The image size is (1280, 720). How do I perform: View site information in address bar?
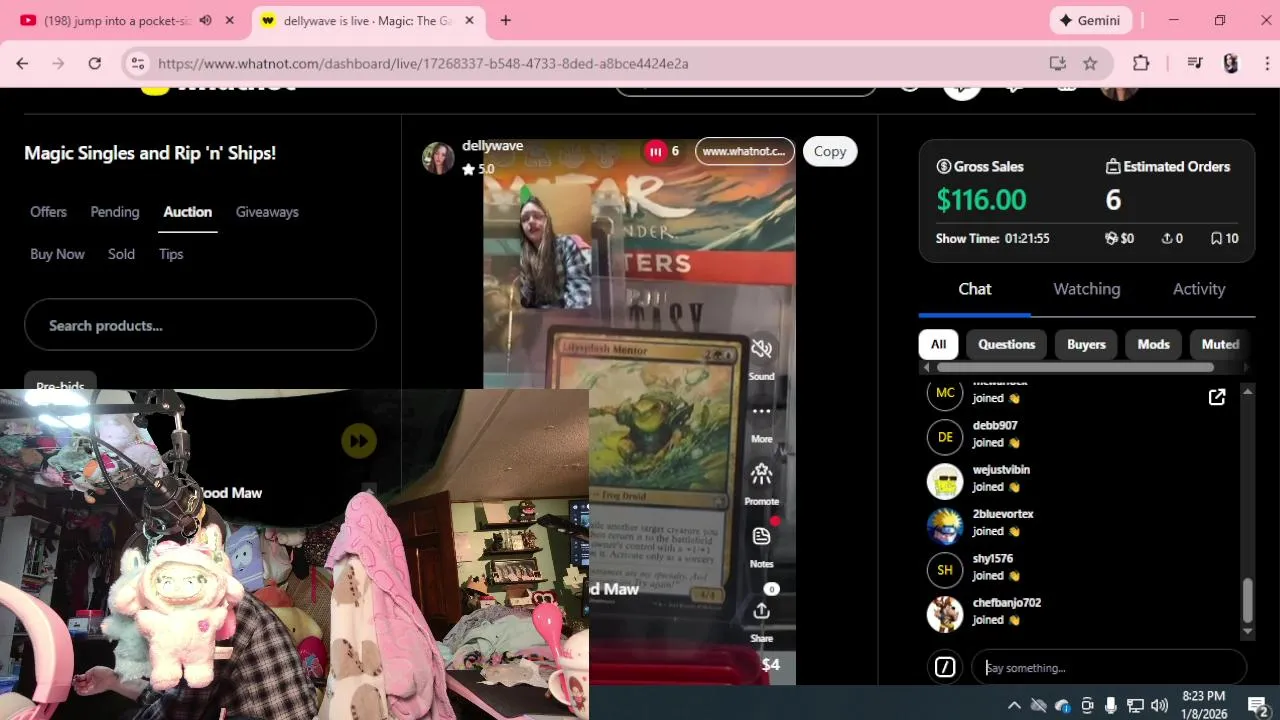click(x=138, y=63)
